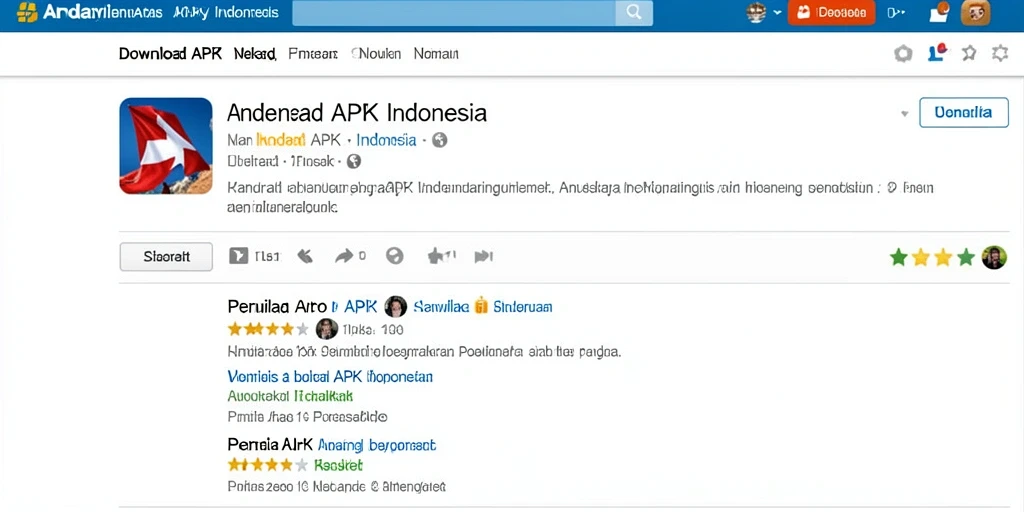Click the reply arrow icon
This screenshot has width=1024, height=512.
[305, 256]
